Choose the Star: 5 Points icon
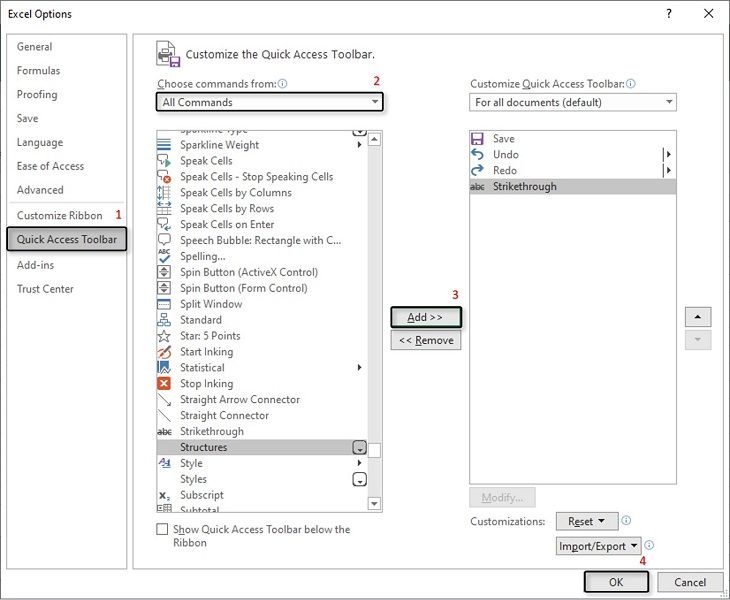The image size is (730, 600). [164, 336]
